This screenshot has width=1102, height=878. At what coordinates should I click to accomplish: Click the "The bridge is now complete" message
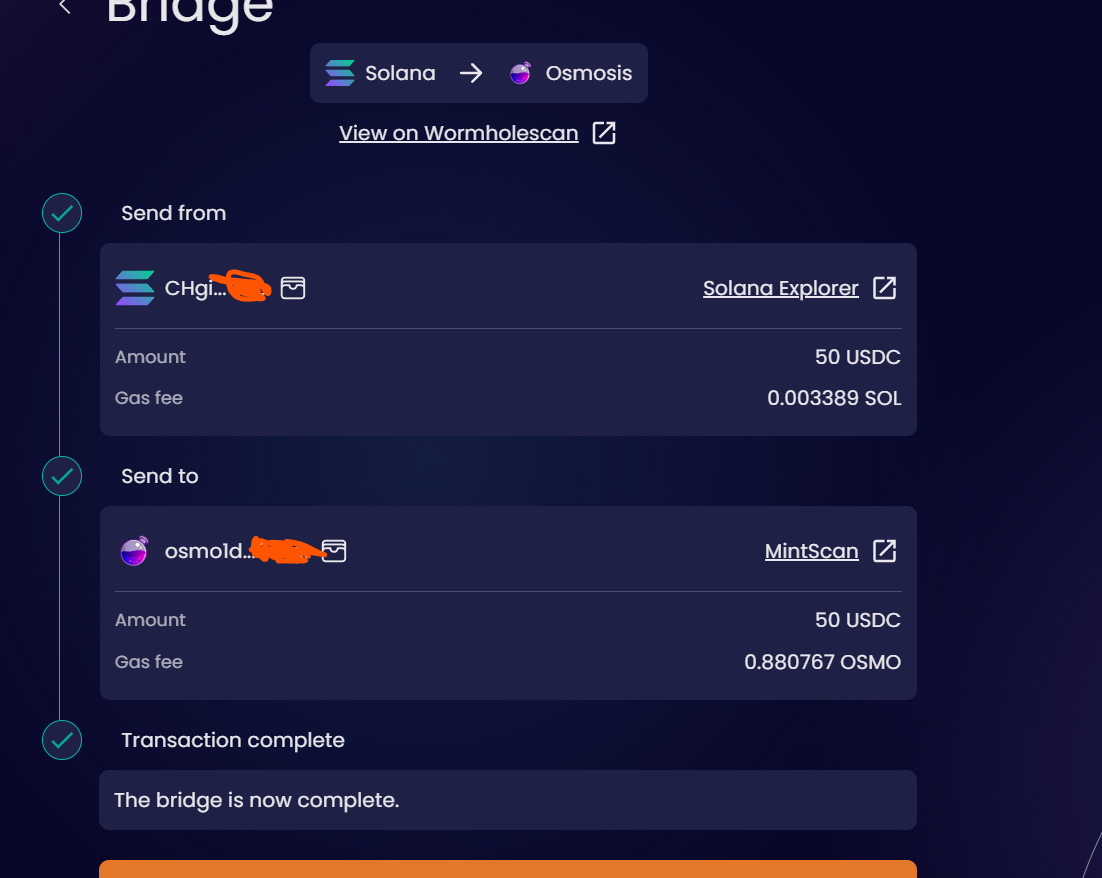[256, 800]
